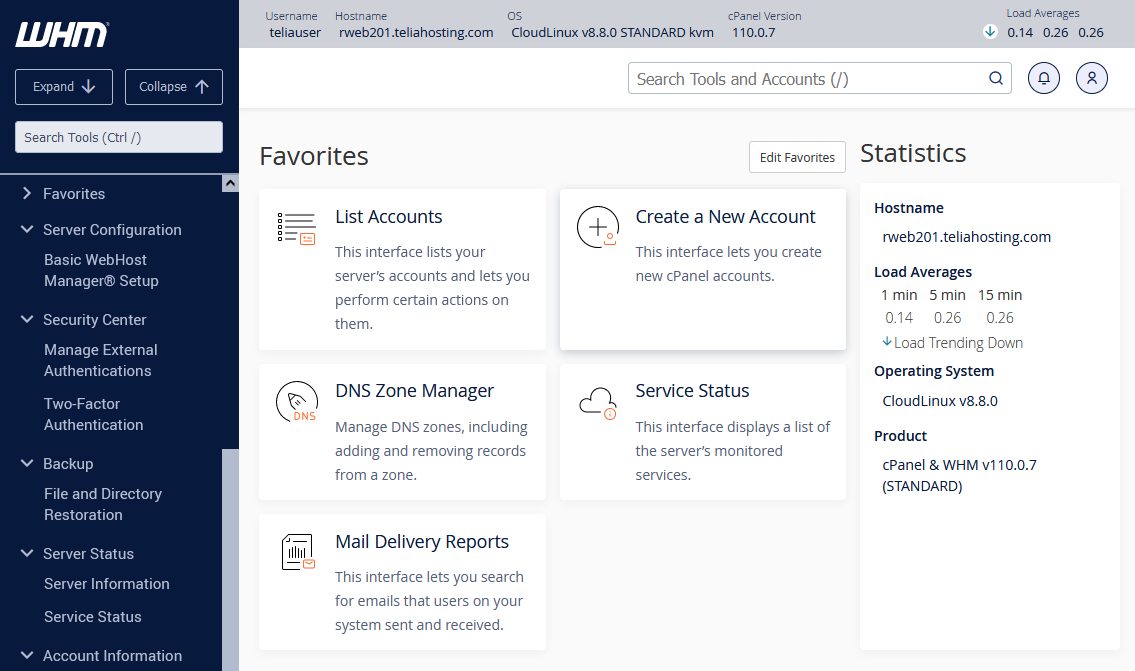1135x671 pixels.
Task: Click the sidebar scrollbar thumb
Action: tap(230, 559)
